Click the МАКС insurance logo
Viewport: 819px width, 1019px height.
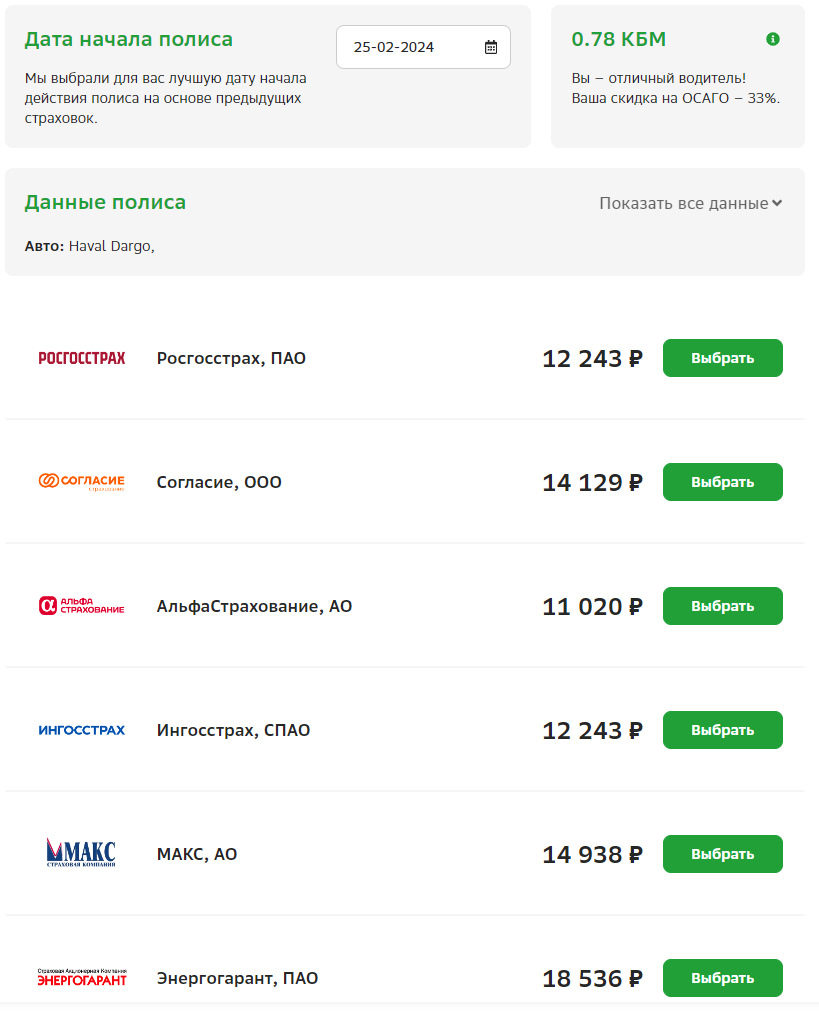point(82,853)
